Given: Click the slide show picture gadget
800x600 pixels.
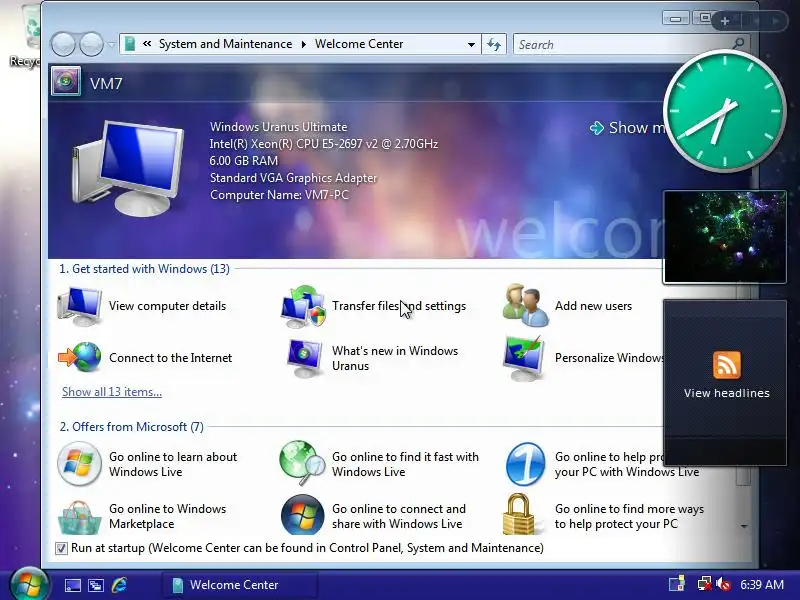Looking at the screenshot, I should [x=724, y=237].
